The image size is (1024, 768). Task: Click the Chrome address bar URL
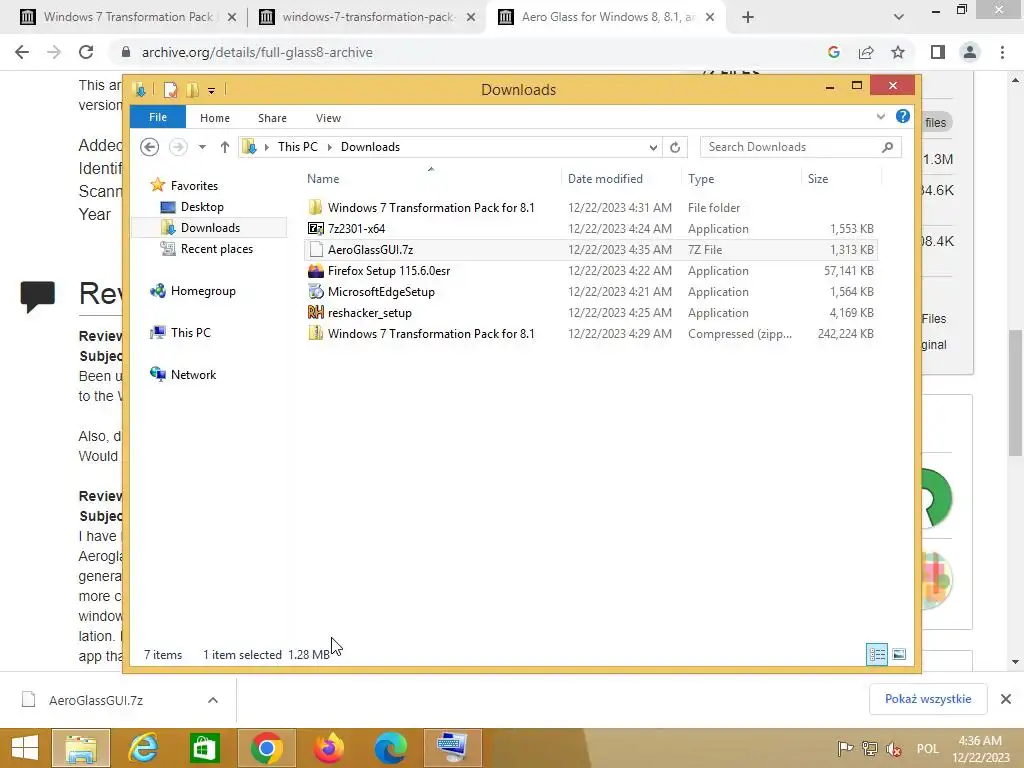coord(257,52)
